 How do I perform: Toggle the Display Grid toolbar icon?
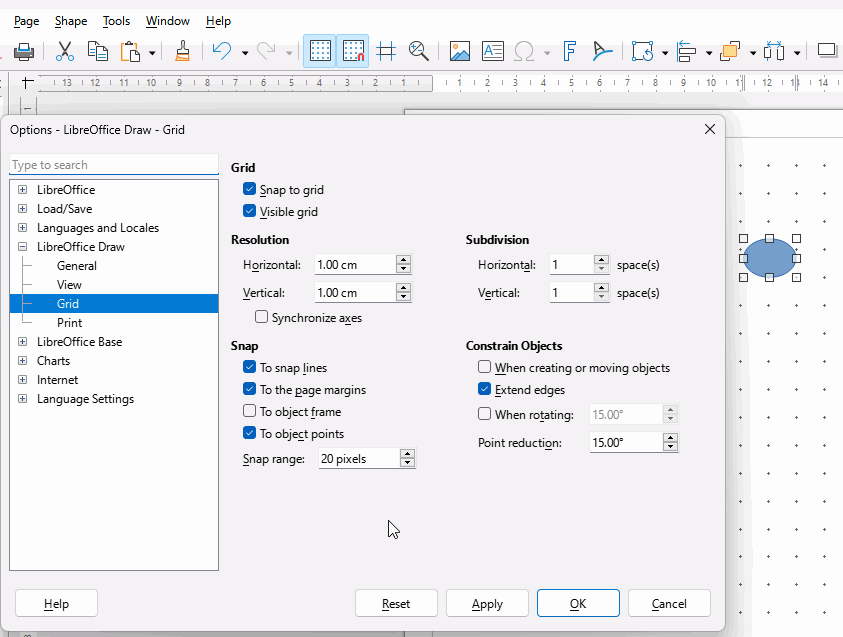(320, 51)
